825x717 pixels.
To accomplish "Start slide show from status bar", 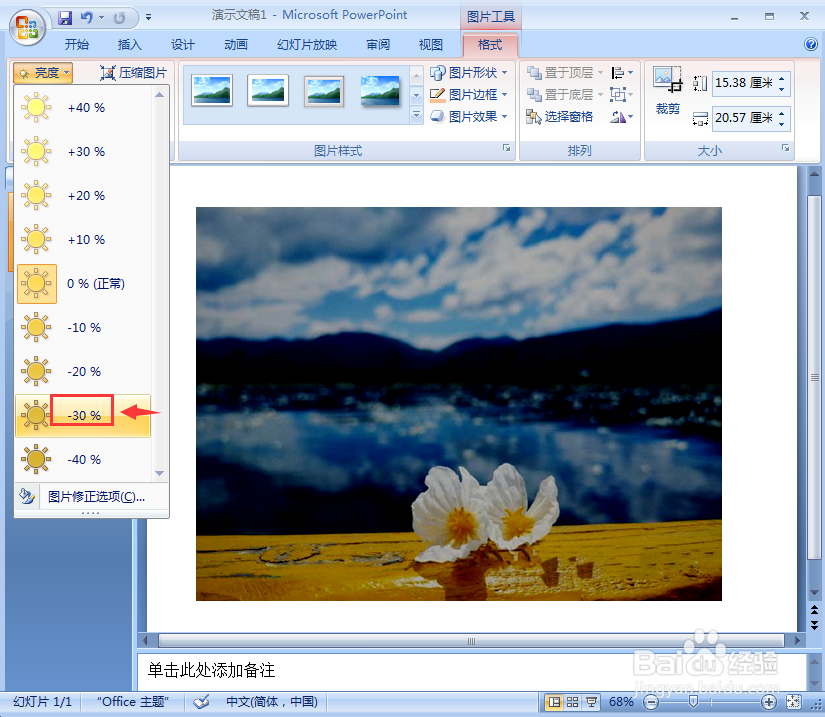I will (x=591, y=702).
